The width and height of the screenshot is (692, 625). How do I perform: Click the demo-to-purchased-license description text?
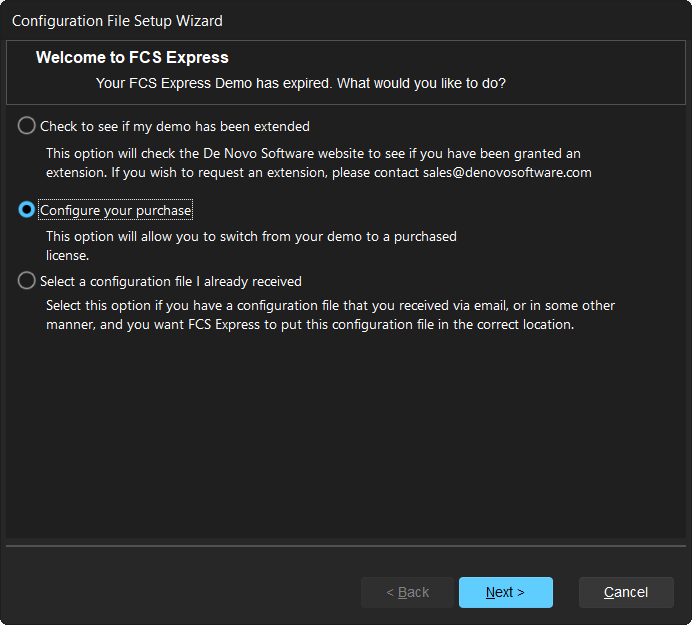pos(251,236)
